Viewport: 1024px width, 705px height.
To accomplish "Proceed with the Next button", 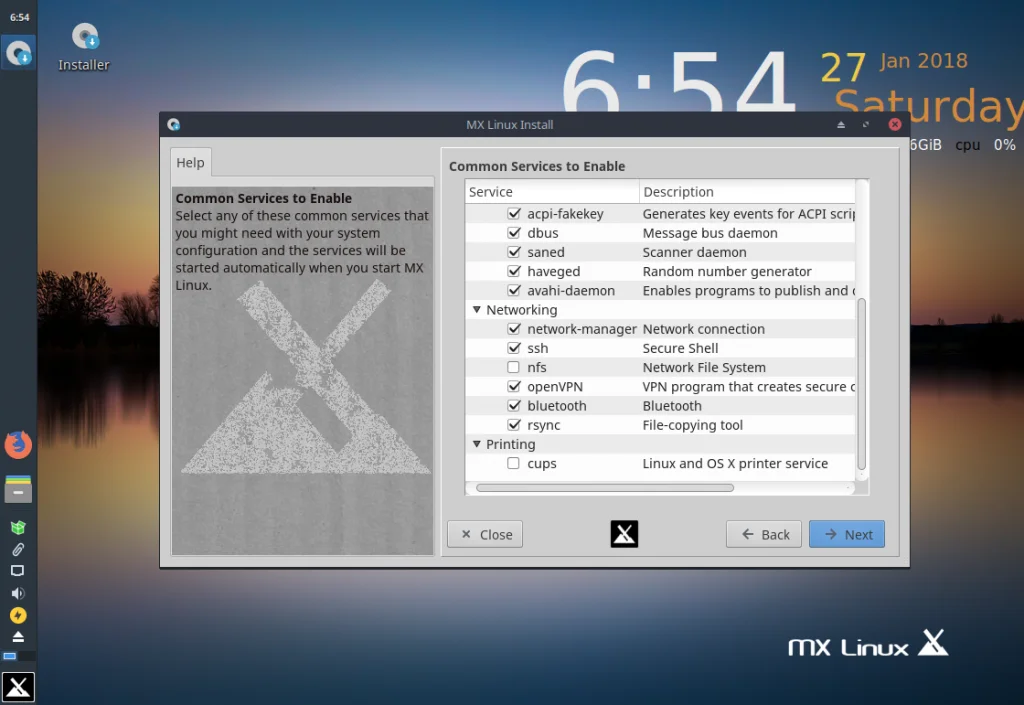I will coord(847,534).
